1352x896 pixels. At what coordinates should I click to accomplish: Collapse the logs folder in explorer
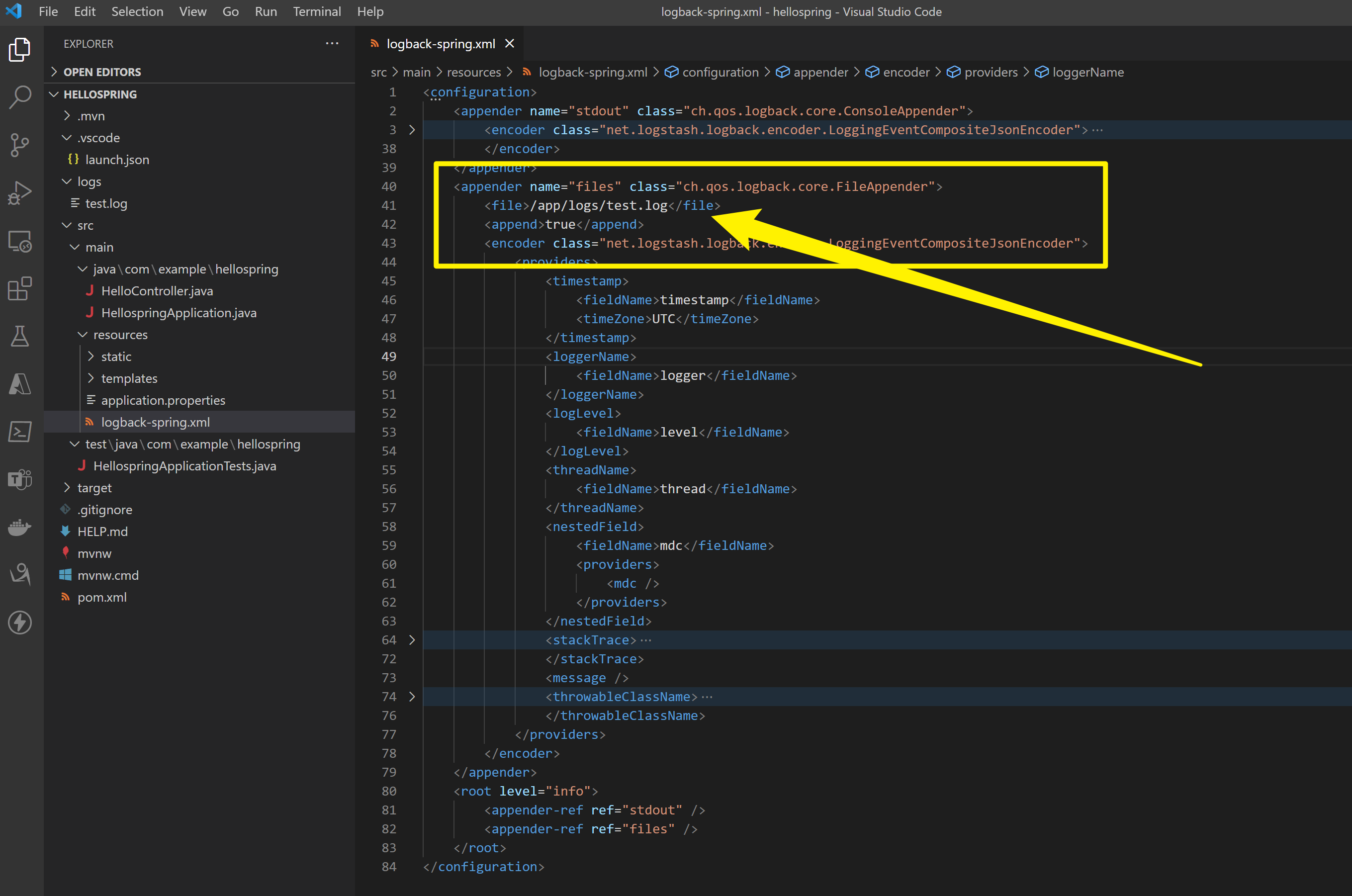[89, 181]
